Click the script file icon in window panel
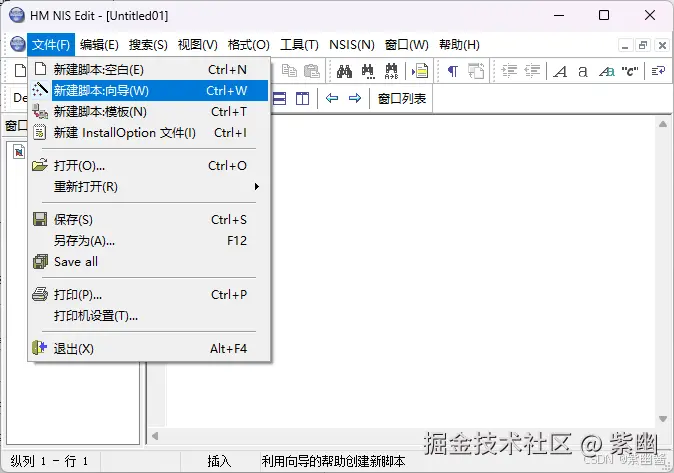The image size is (674, 473). click(19, 152)
